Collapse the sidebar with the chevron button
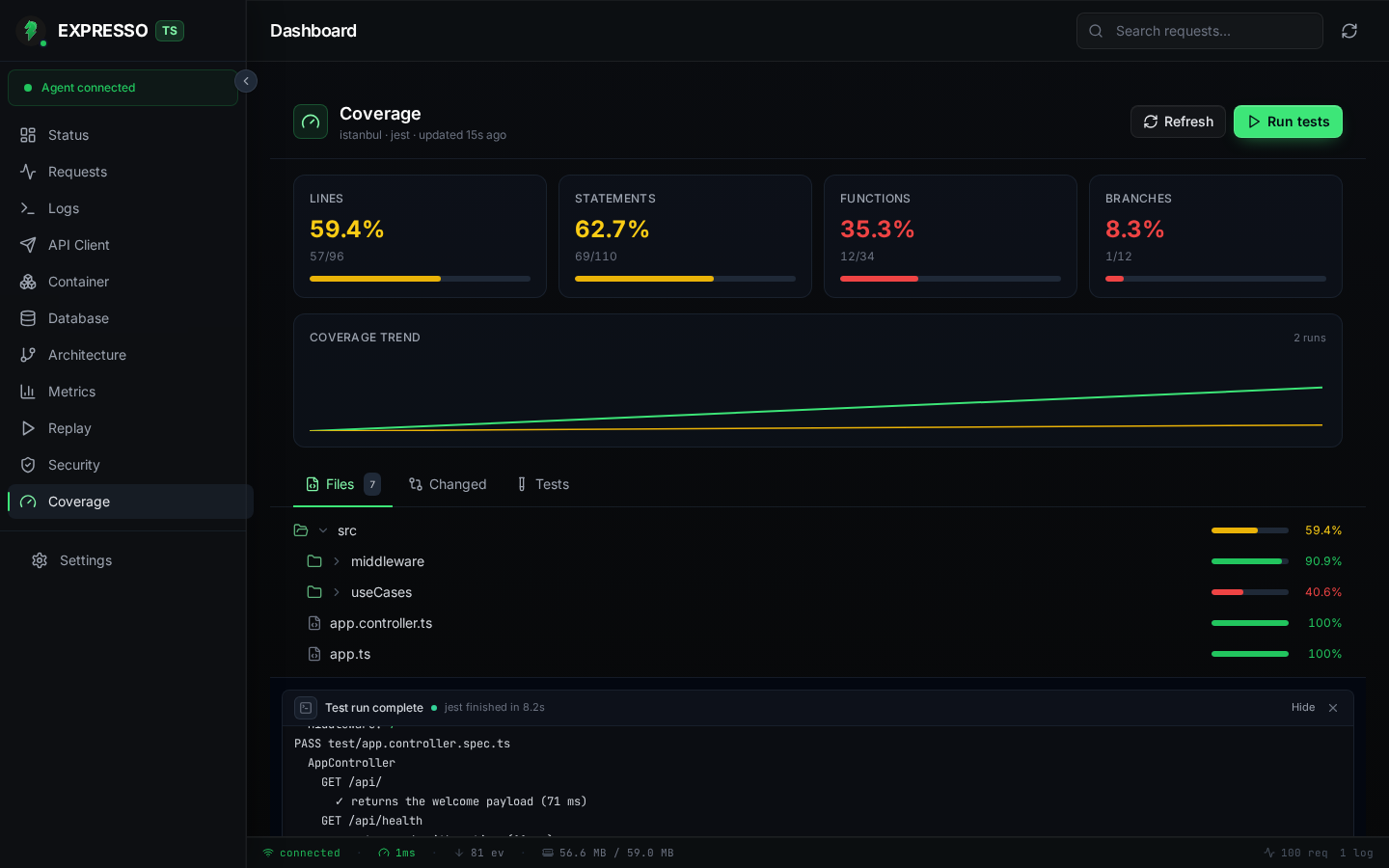The image size is (1389, 868). tap(246, 81)
